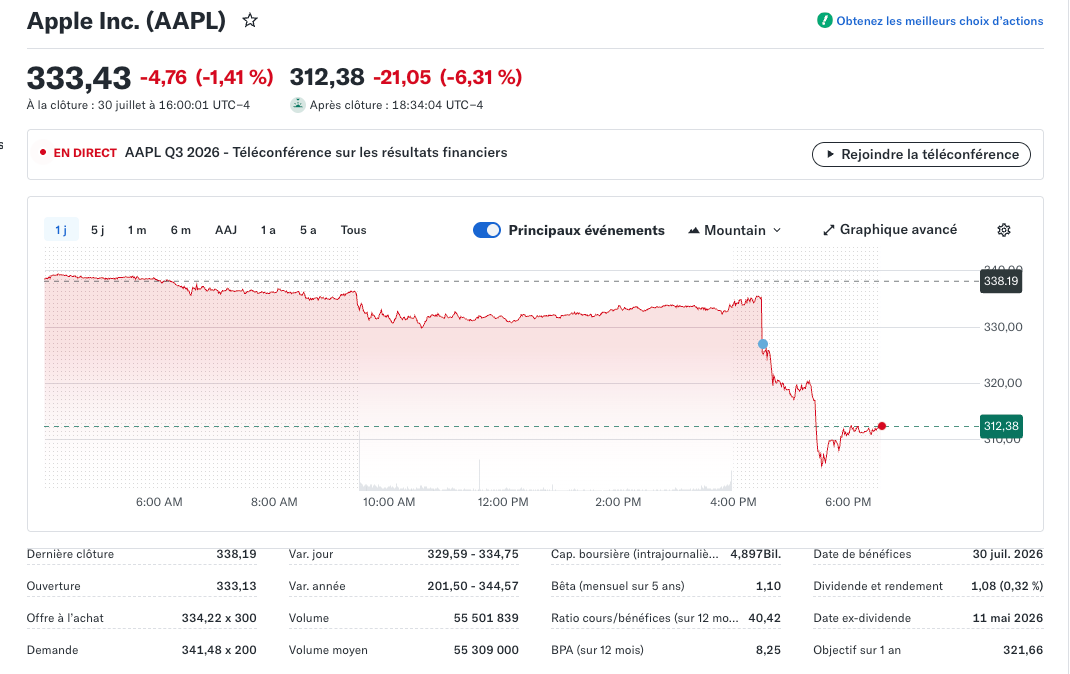The height and width of the screenshot is (674, 1070).
Task: Select the 1 j time range tab
Action: [61, 230]
